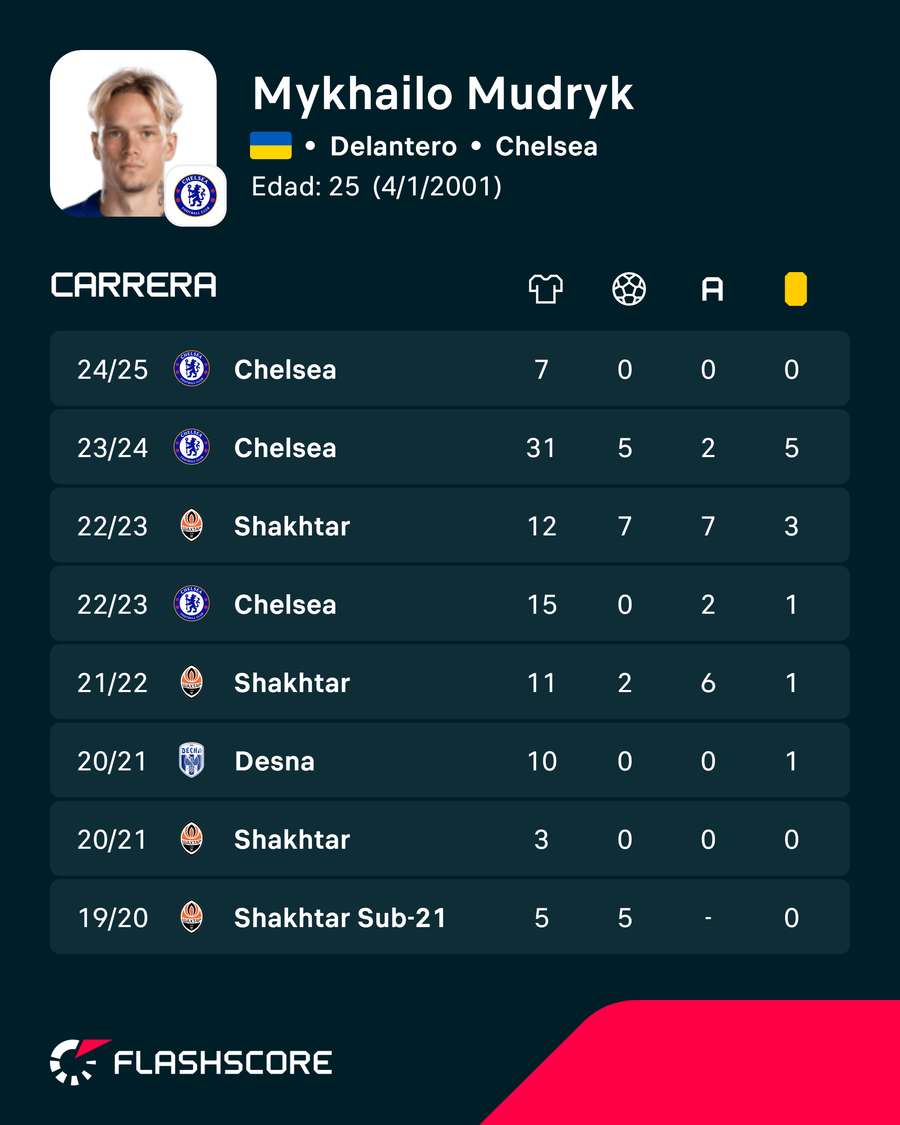The image size is (900, 1125).
Task: Click the Ukraine flag icon
Action: pos(271,146)
